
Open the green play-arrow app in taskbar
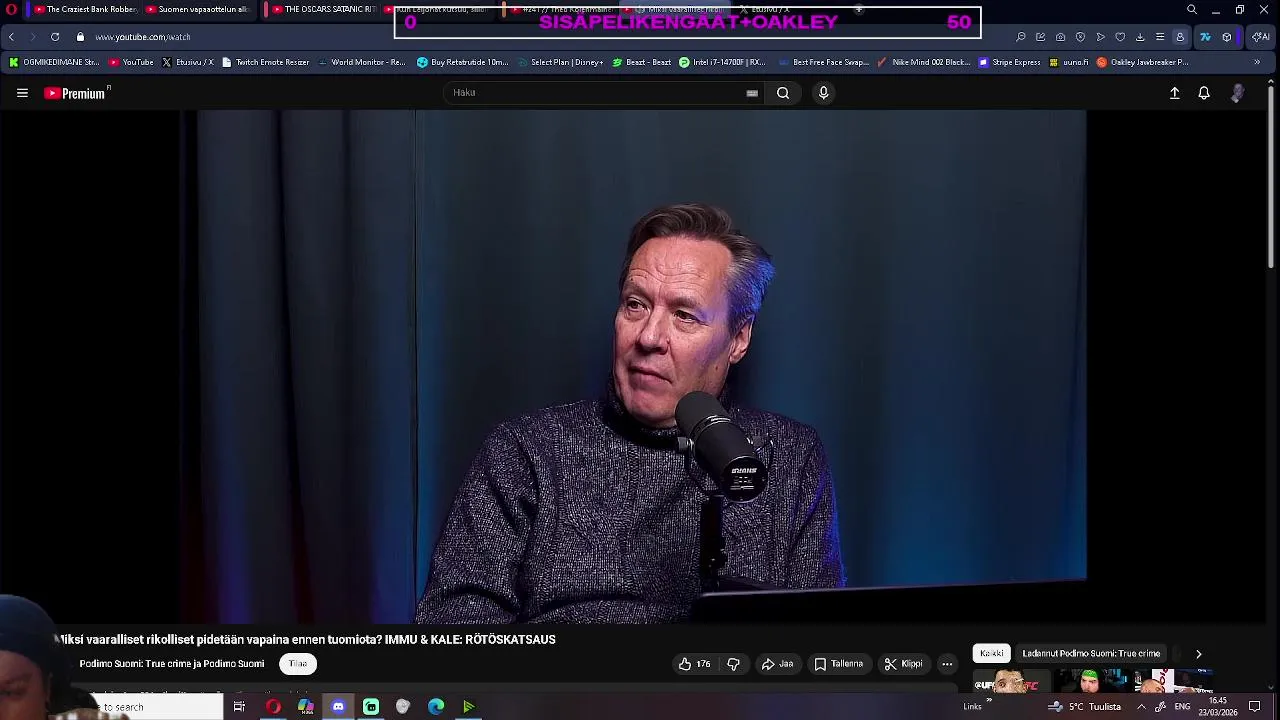(468, 707)
